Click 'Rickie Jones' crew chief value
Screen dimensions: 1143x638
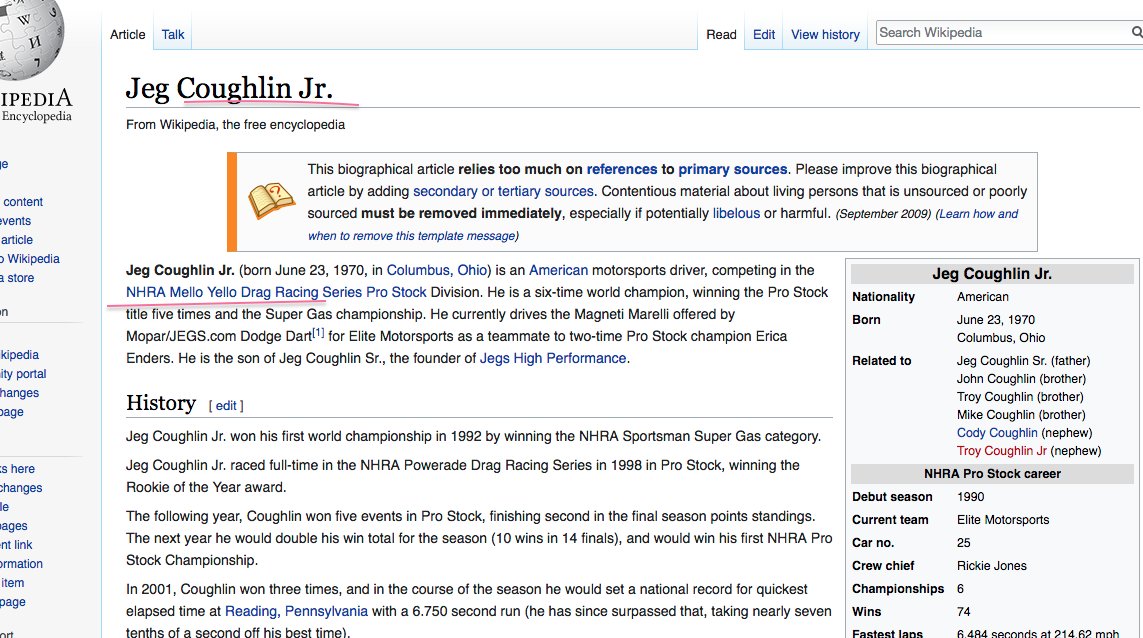click(x=991, y=566)
